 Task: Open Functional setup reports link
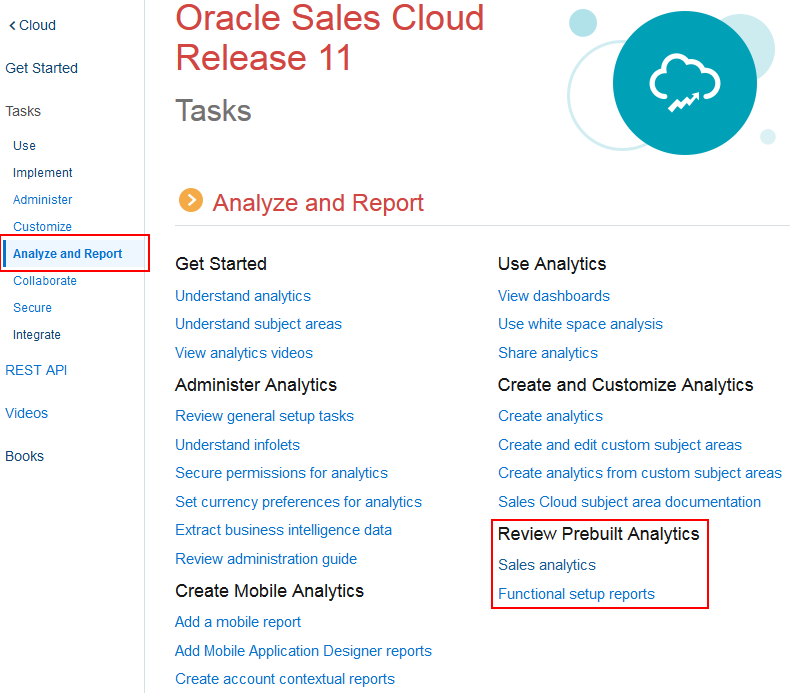[576, 594]
